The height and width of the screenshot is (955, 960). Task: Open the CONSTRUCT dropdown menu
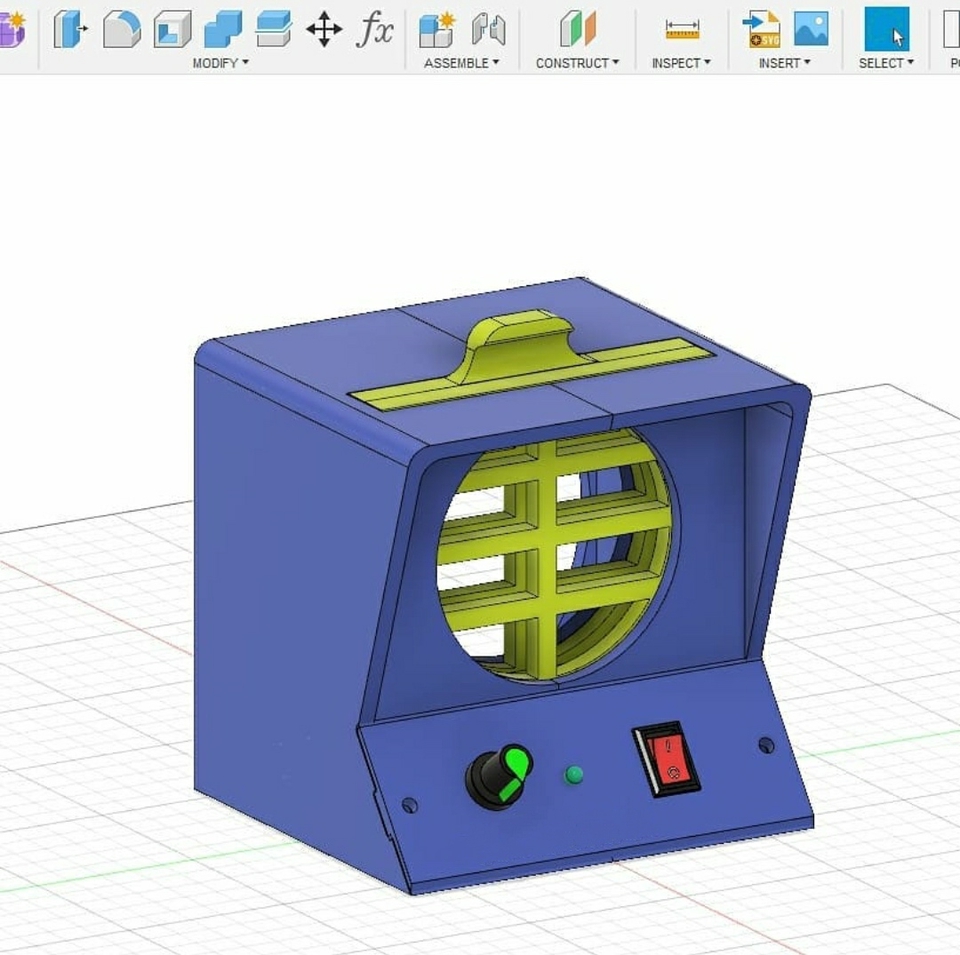(577, 63)
